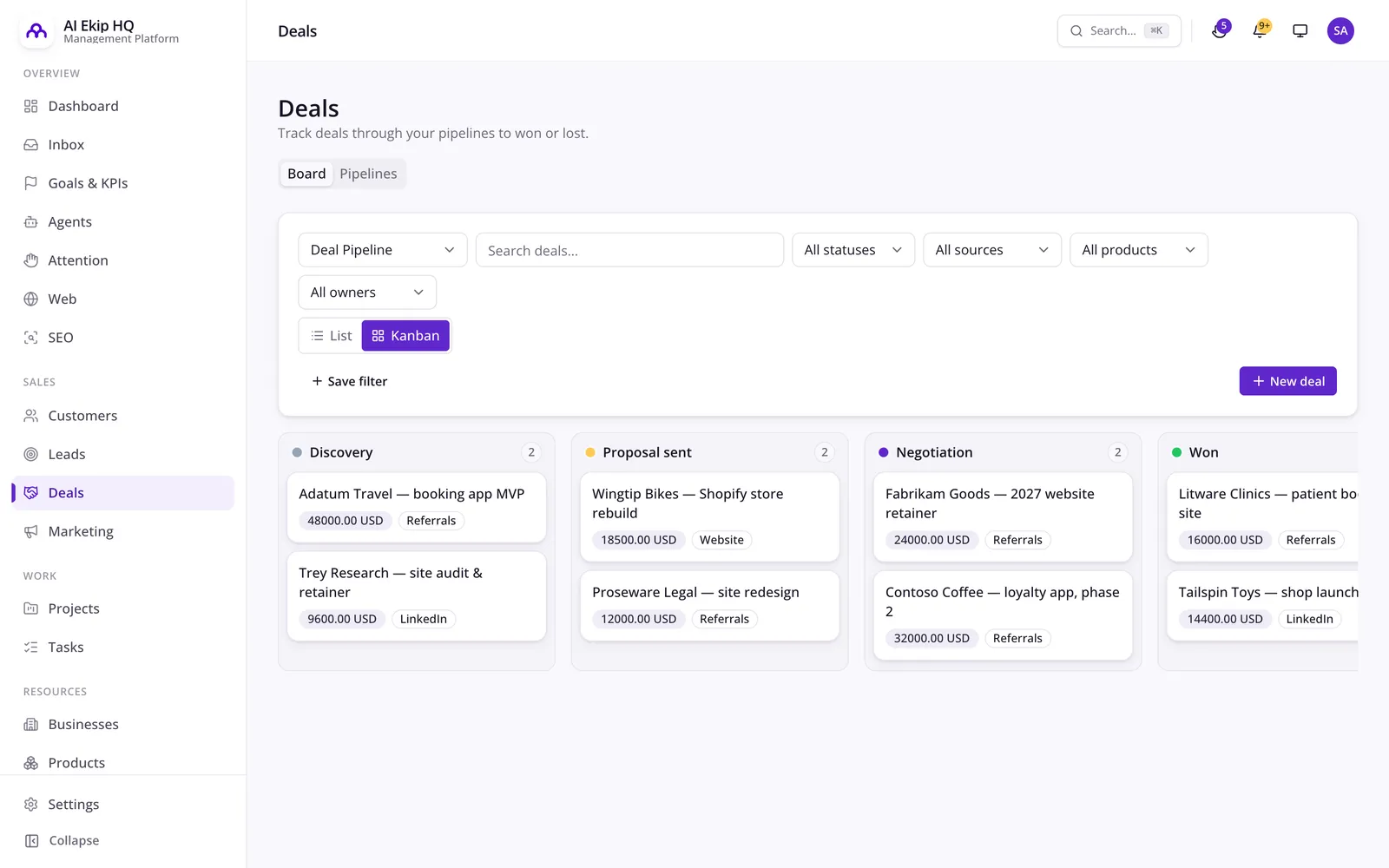Click the Discovery column count badge
The width and height of the screenshot is (1389, 868).
pyautogui.click(x=531, y=452)
